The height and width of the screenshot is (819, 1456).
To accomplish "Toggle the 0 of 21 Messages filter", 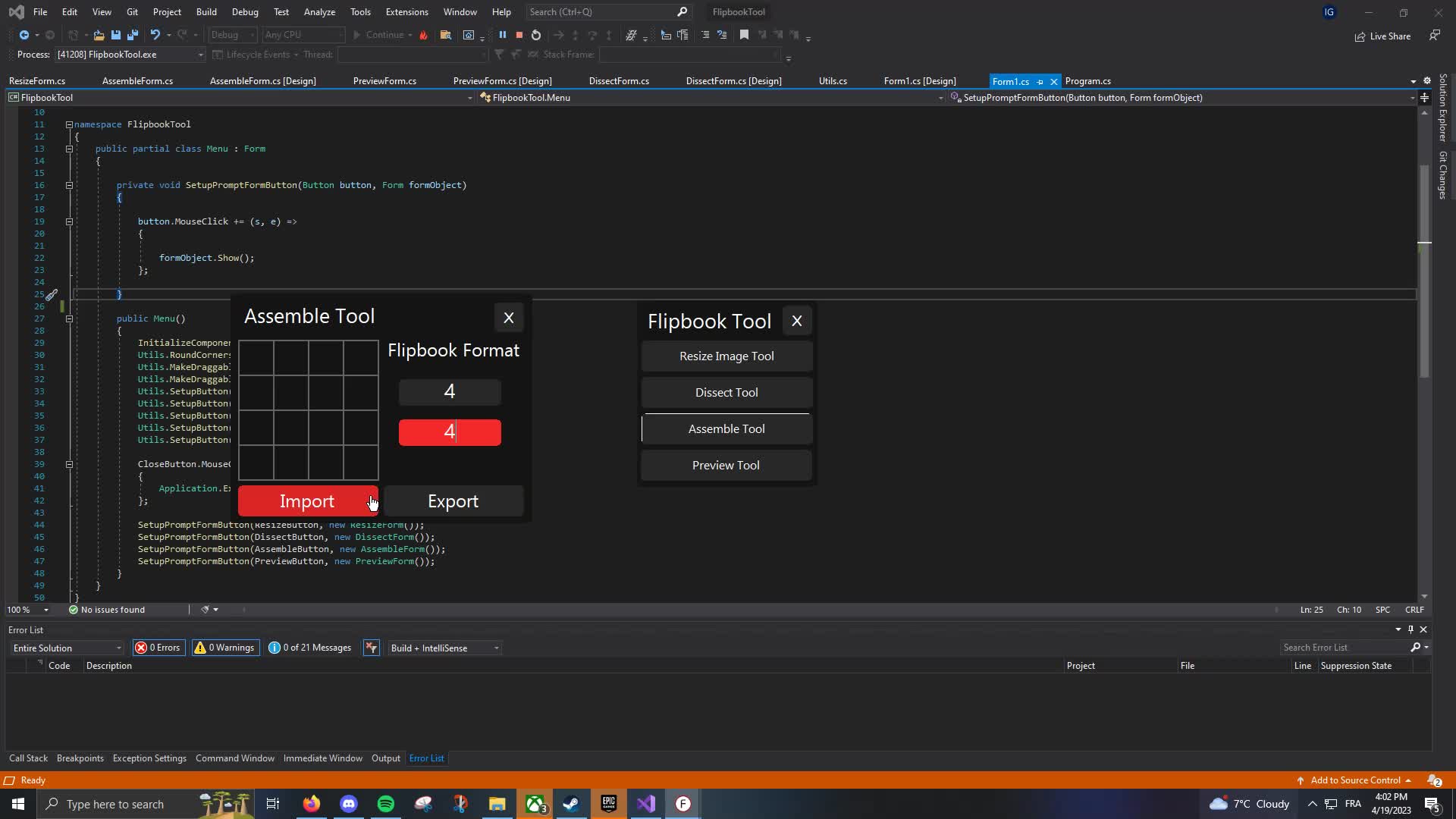I will click(x=310, y=648).
